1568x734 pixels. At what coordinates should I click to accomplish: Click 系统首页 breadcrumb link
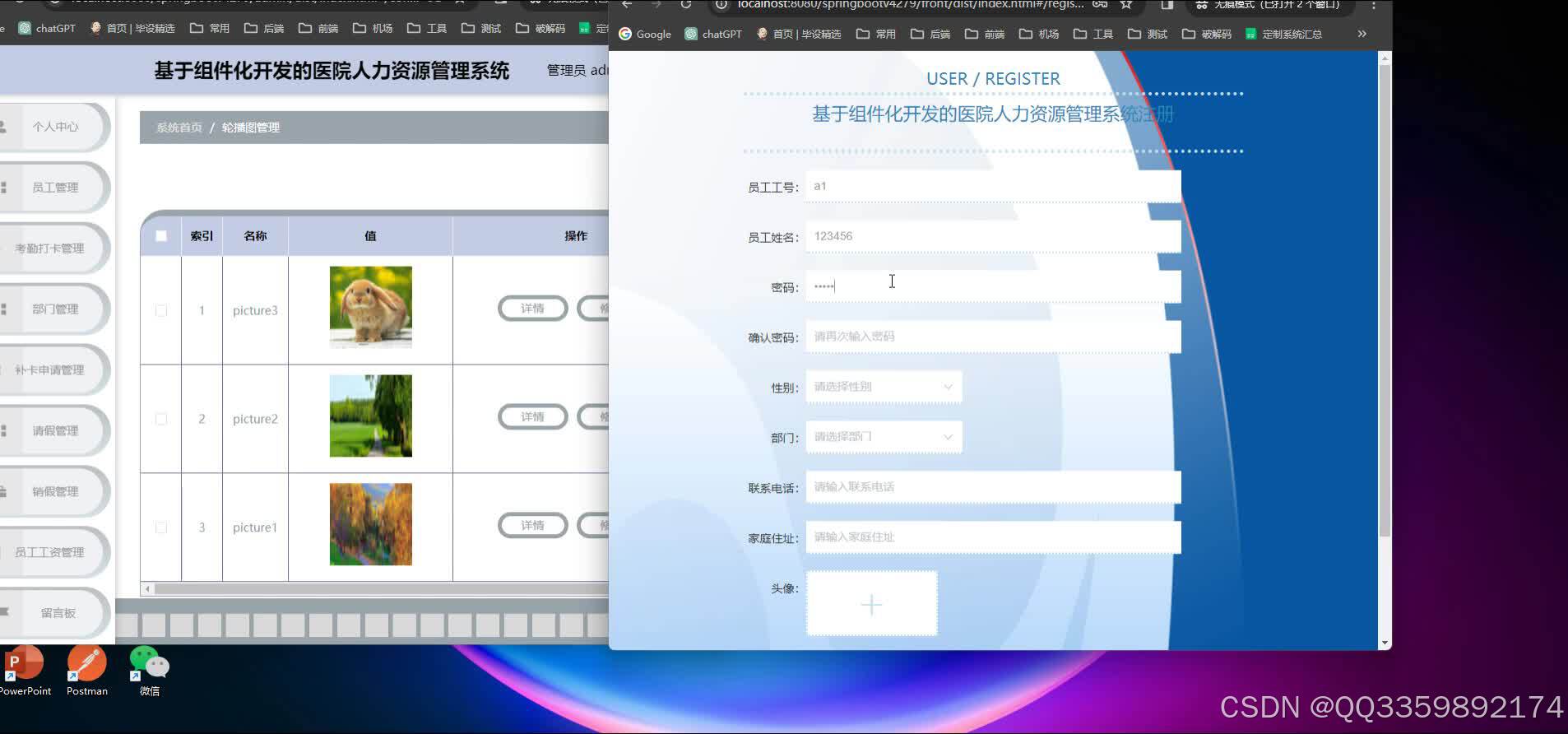(x=179, y=128)
